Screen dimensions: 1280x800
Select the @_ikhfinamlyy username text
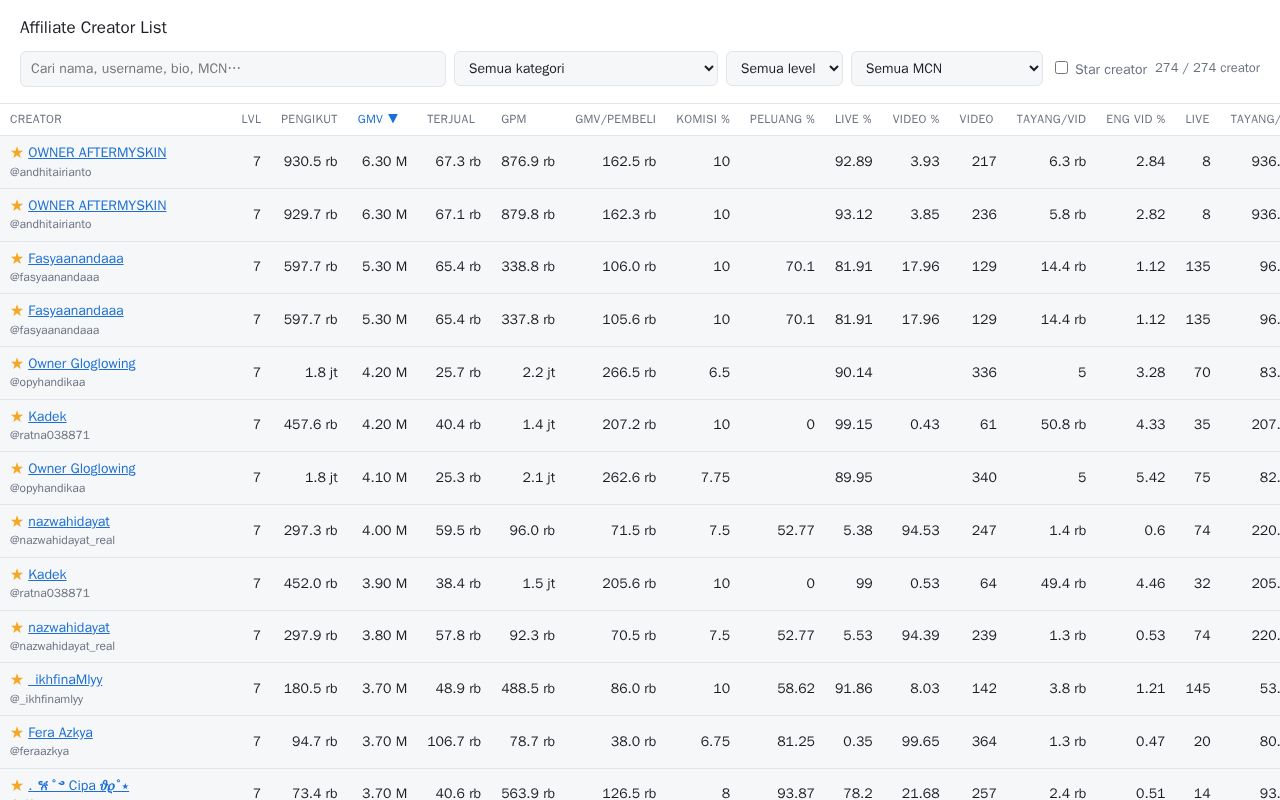pyautogui.click(x=47, y=699)
